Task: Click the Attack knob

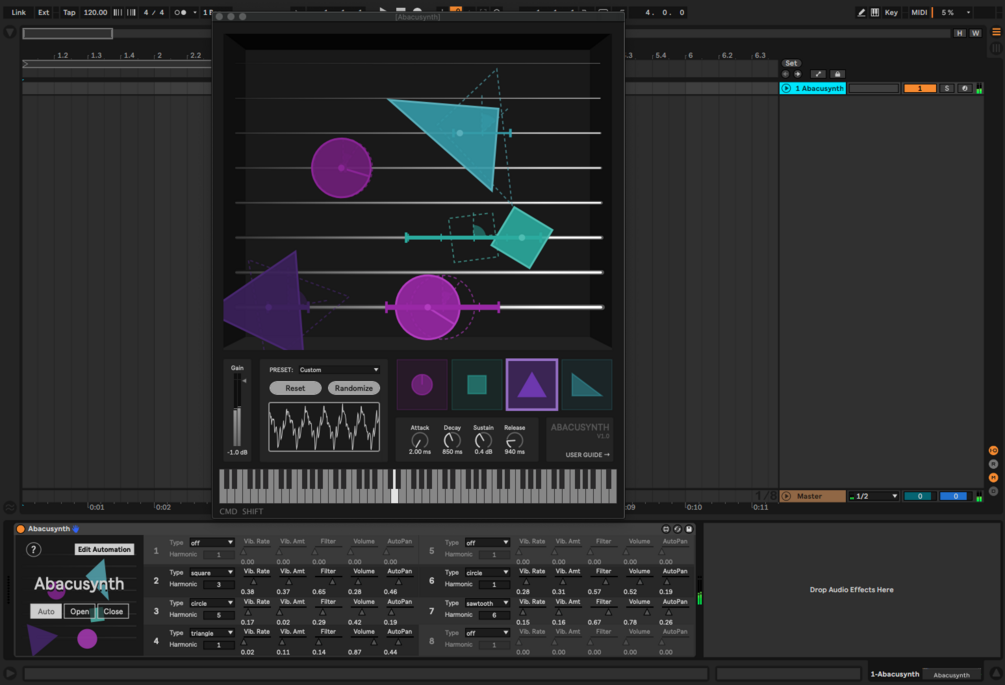Action: point(419,440)
